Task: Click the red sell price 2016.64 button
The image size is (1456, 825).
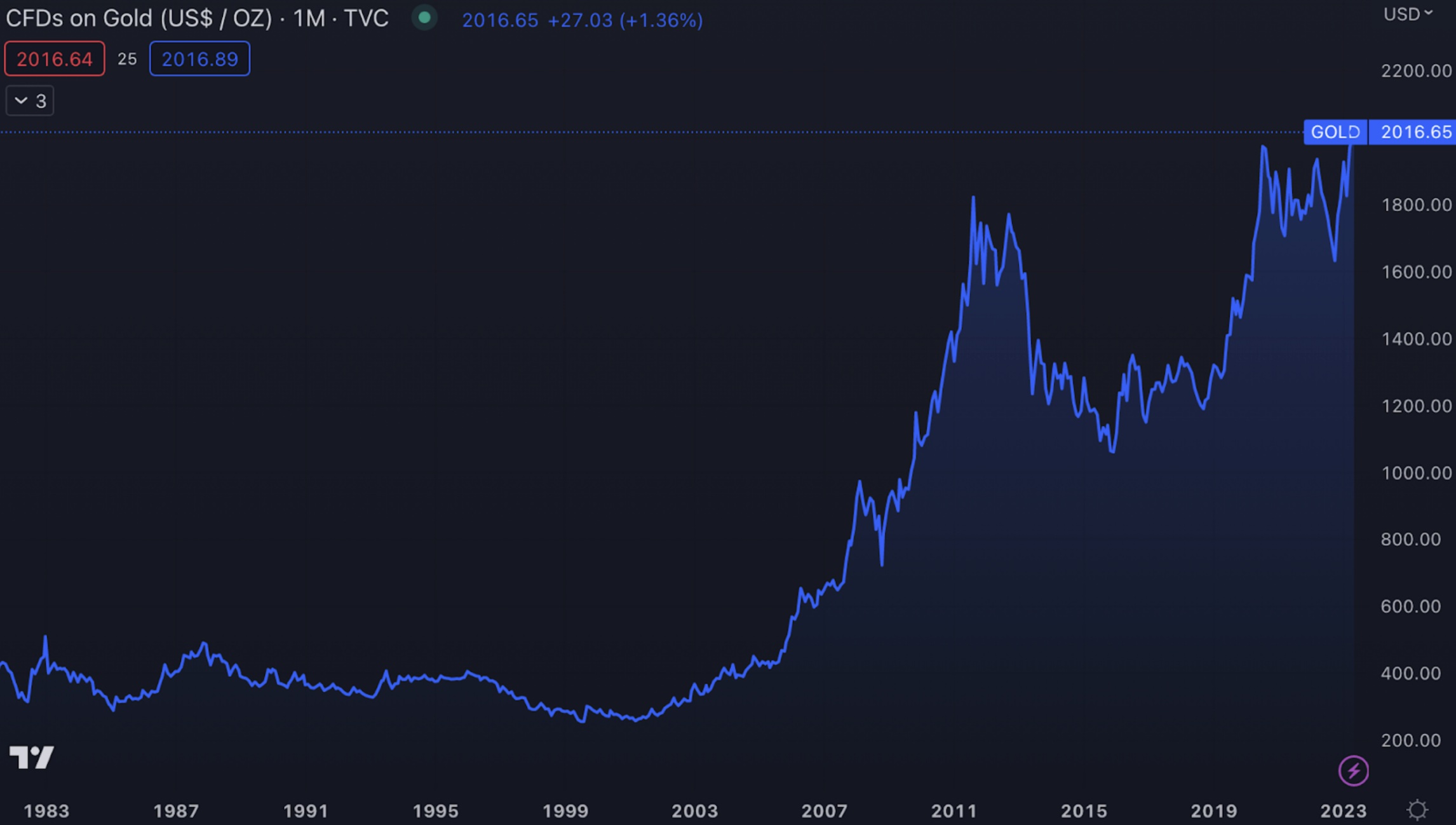Action: tap(55, 59)
